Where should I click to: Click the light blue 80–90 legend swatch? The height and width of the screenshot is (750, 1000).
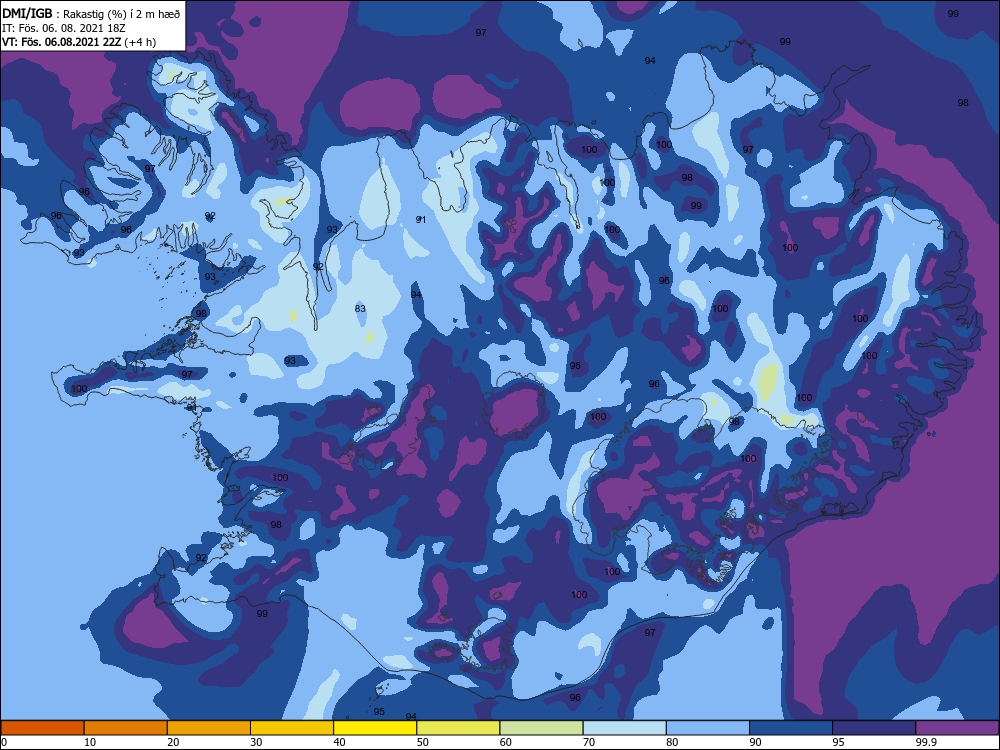point(708,728)
